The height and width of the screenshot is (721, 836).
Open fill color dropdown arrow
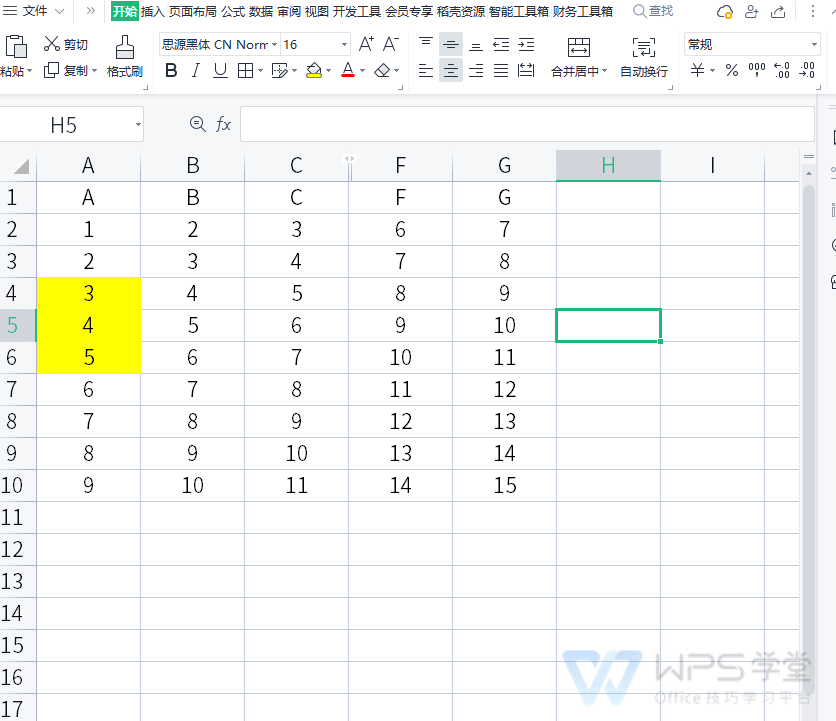click(x=328, y=70)
